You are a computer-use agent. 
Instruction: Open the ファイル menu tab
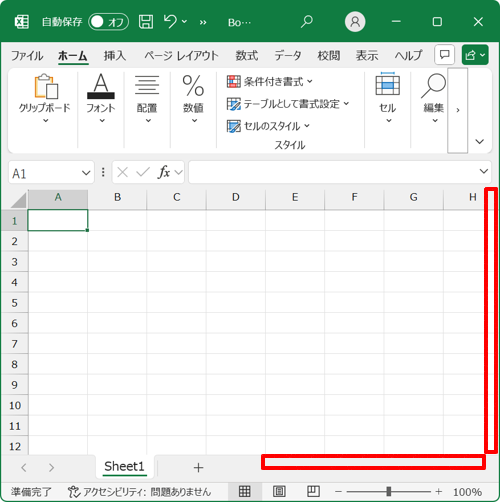(27, 55)
